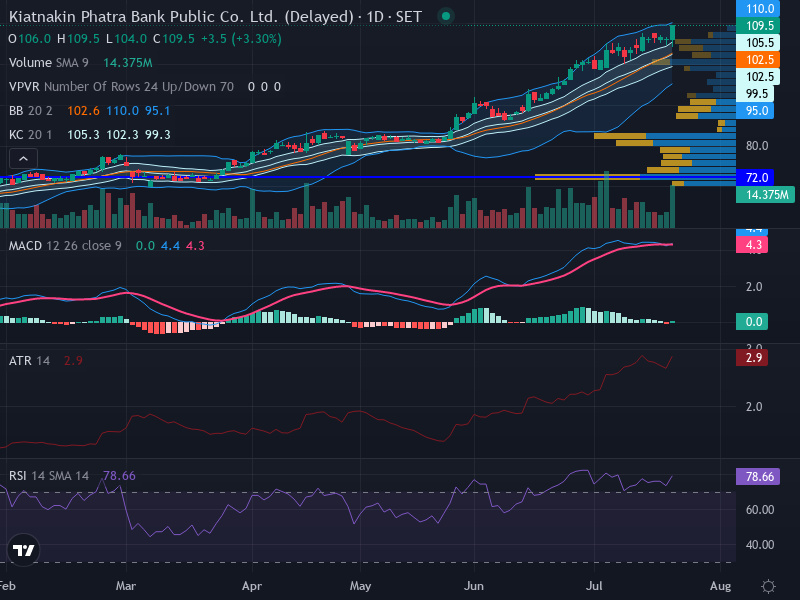Open chart settings via the gear icon
The width and height of the screenshot is (800, 600).
point(768,586)
